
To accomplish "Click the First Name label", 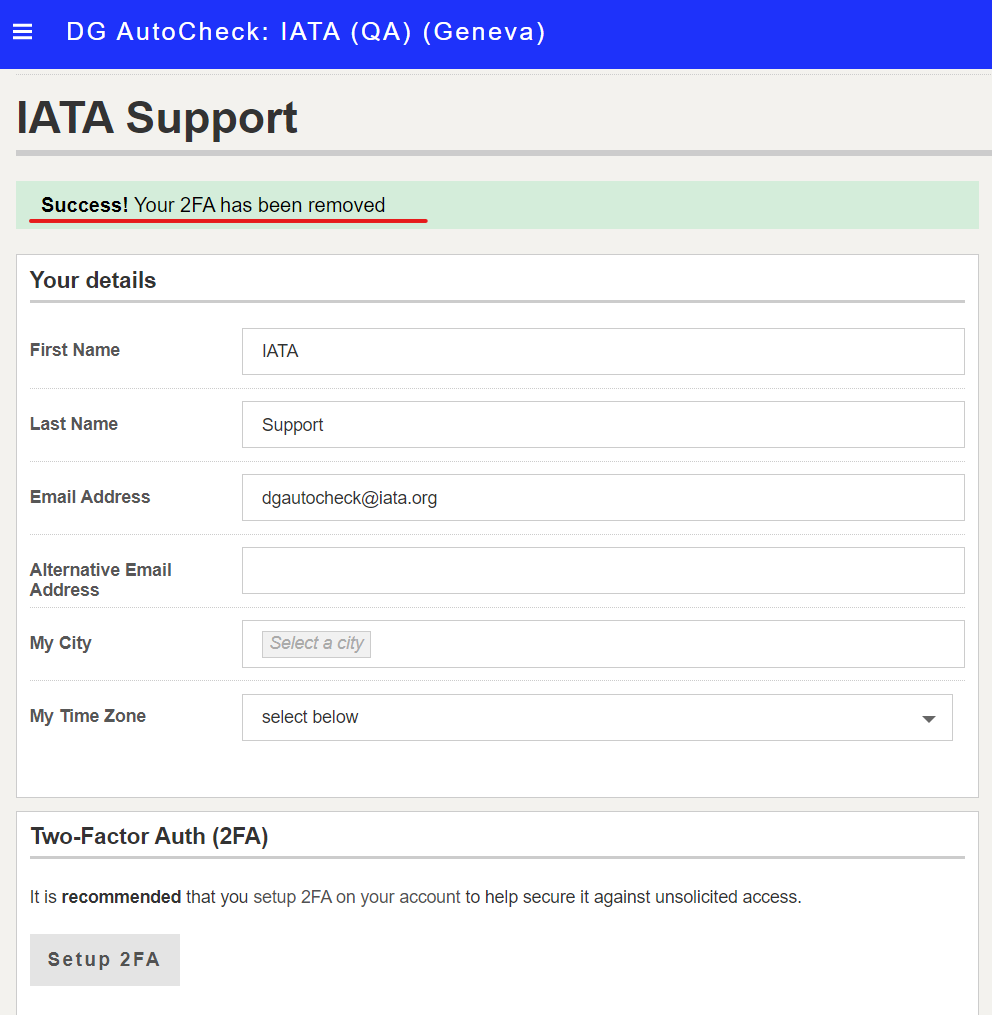I will (75, 350).
